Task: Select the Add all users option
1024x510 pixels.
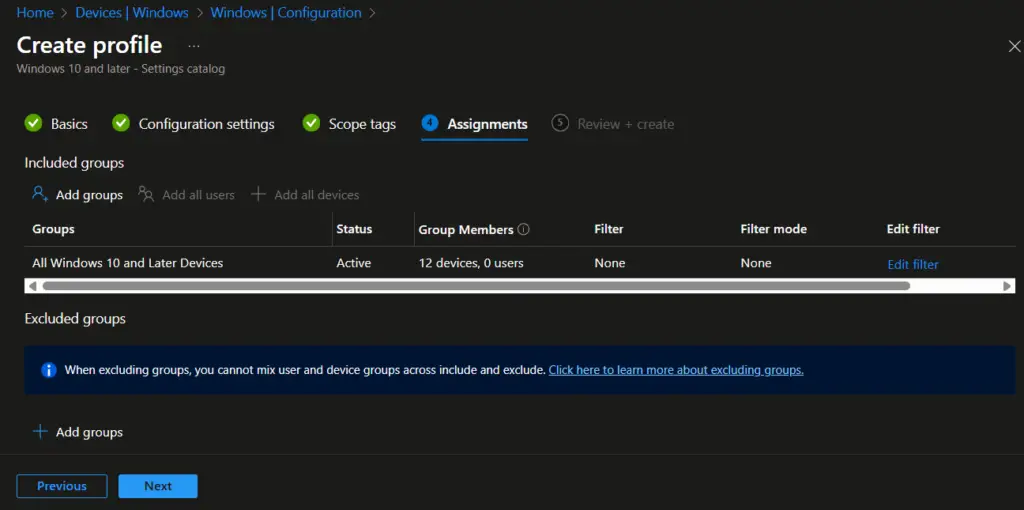Action: tap(187, 195)
